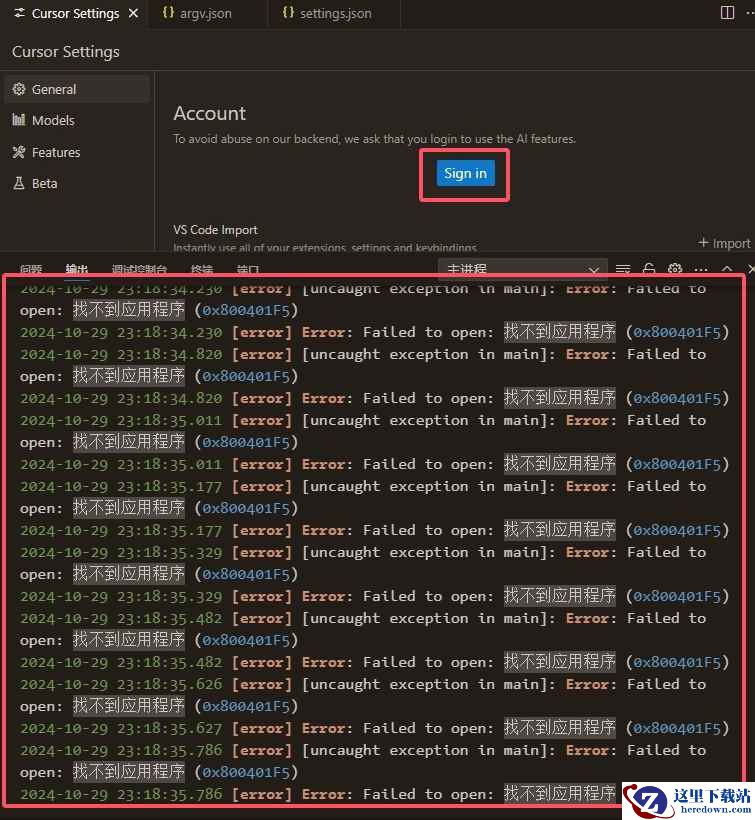Image resolution: width=755 pixels, height=820 pixels.
Task: Click the argv.json braces file icon
Action: (168, 13)
